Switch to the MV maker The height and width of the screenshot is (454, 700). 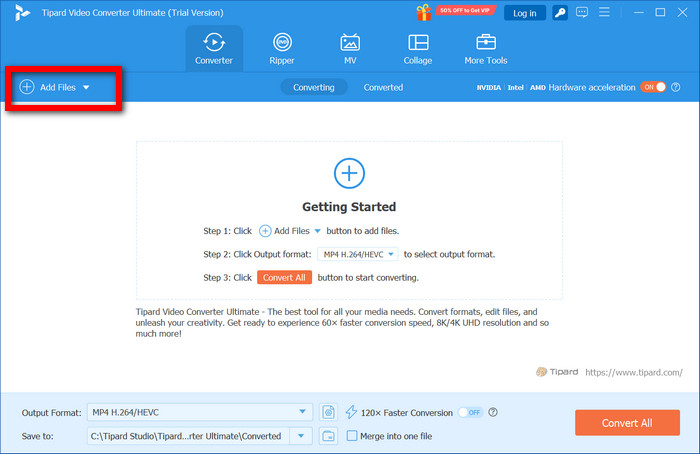click(350, 49)
